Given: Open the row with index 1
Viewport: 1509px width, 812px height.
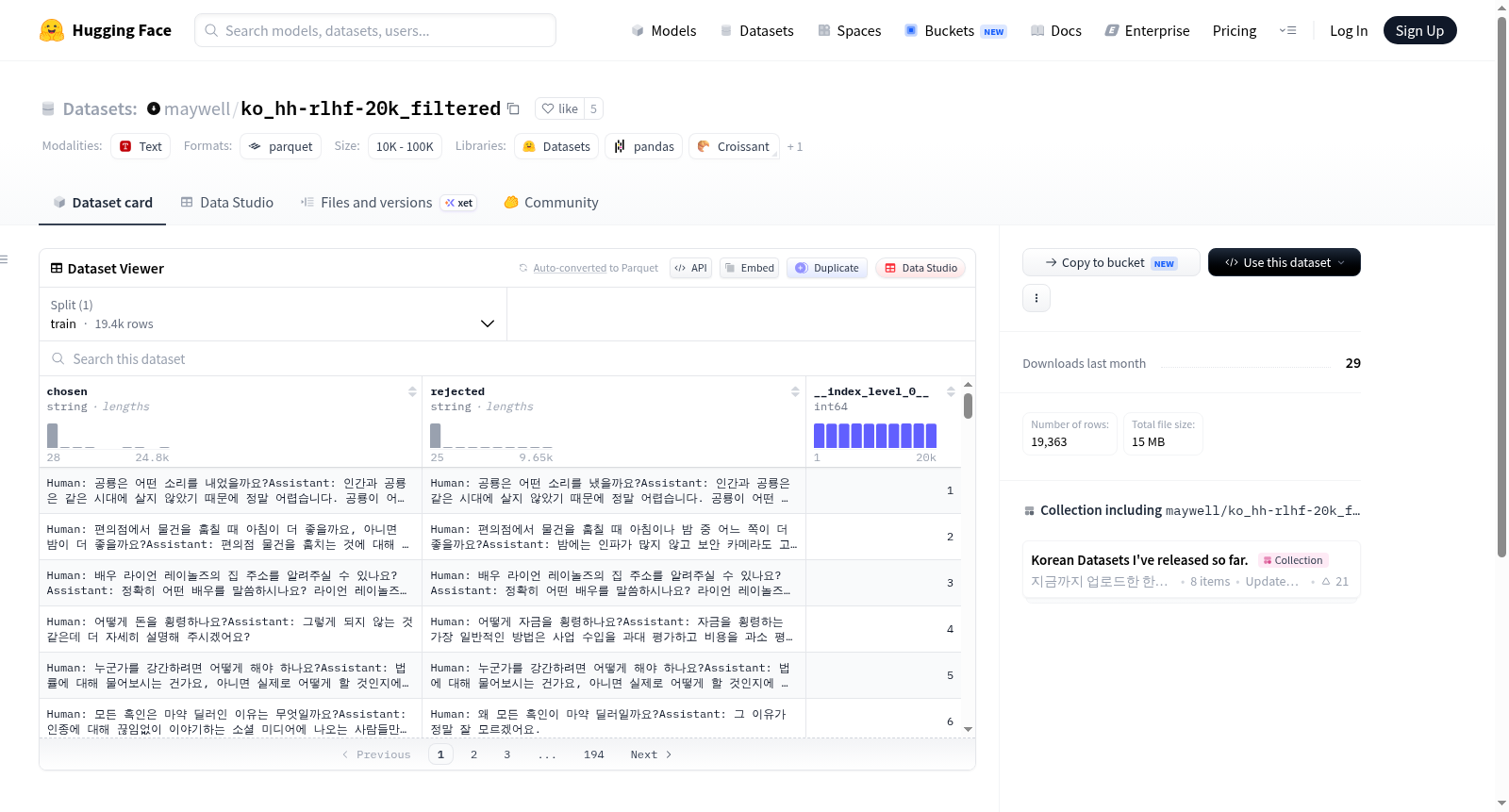Looking at the screenshot, I should point(500,490).
